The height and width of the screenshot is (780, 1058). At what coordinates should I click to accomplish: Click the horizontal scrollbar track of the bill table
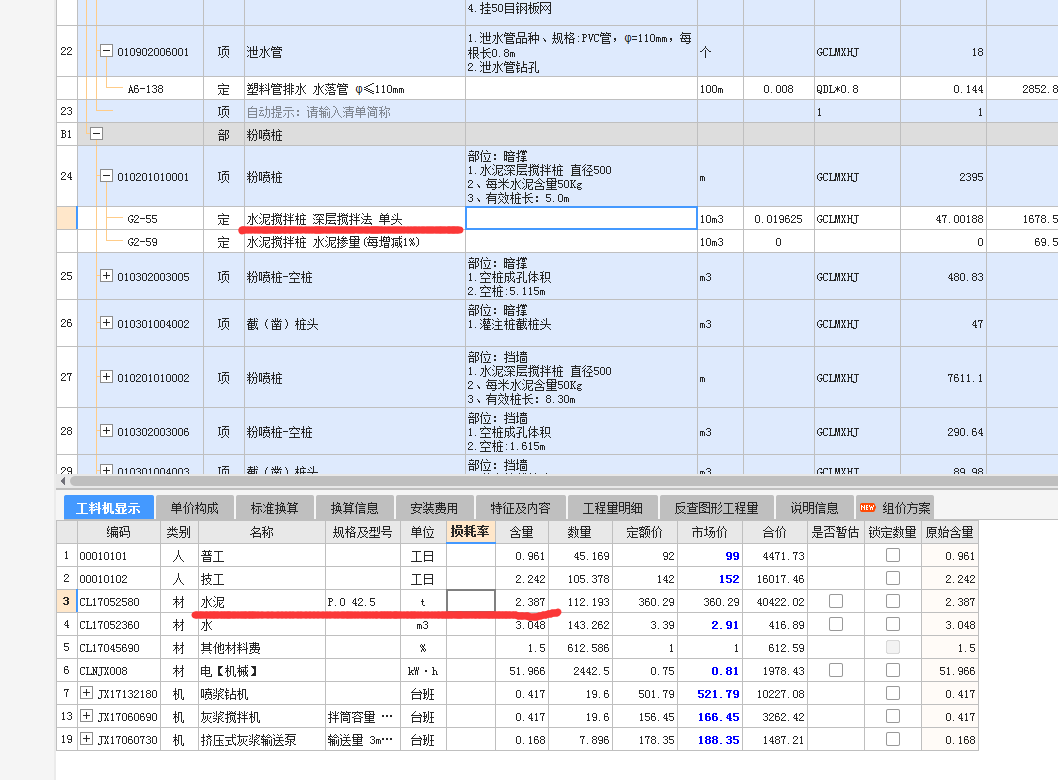pyautogui.click(x=563, y=481)
